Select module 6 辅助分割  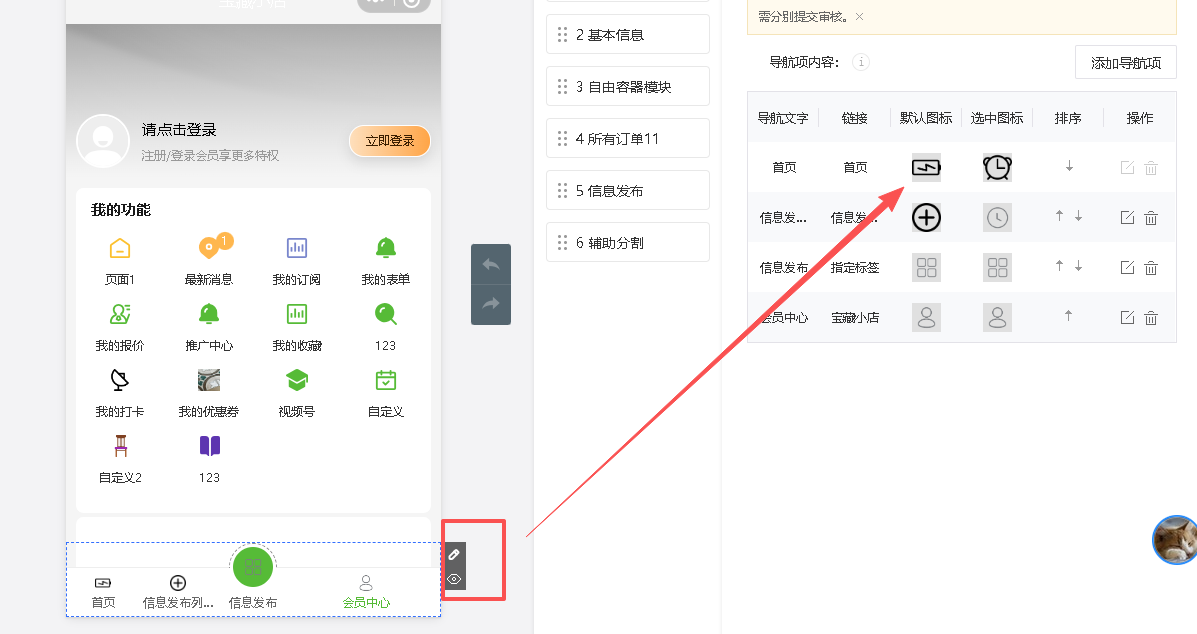628,242
